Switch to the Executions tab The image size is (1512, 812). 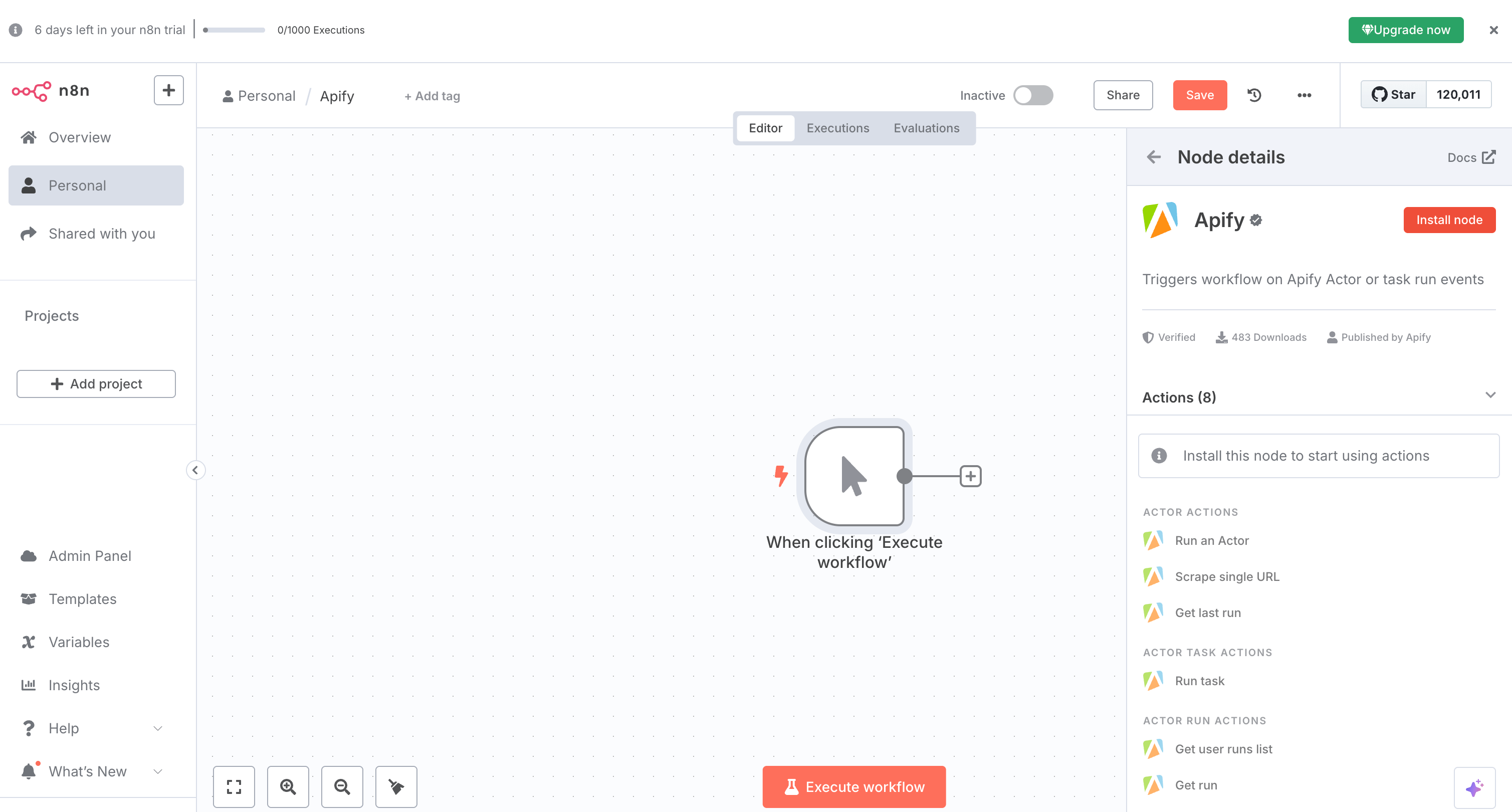click(x=837, y=127)
